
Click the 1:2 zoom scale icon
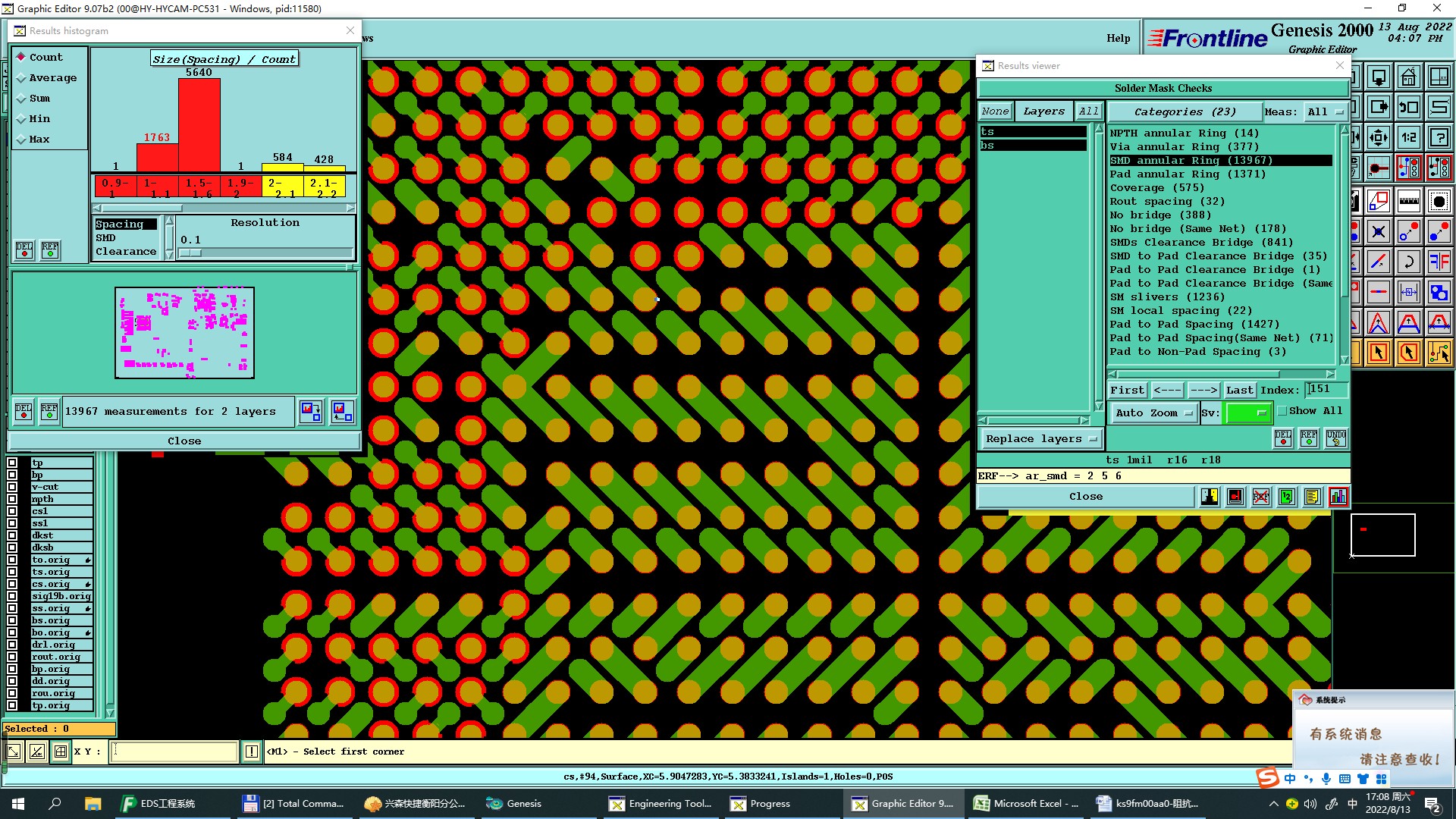pyautogui.click(x=1408, y=138)
